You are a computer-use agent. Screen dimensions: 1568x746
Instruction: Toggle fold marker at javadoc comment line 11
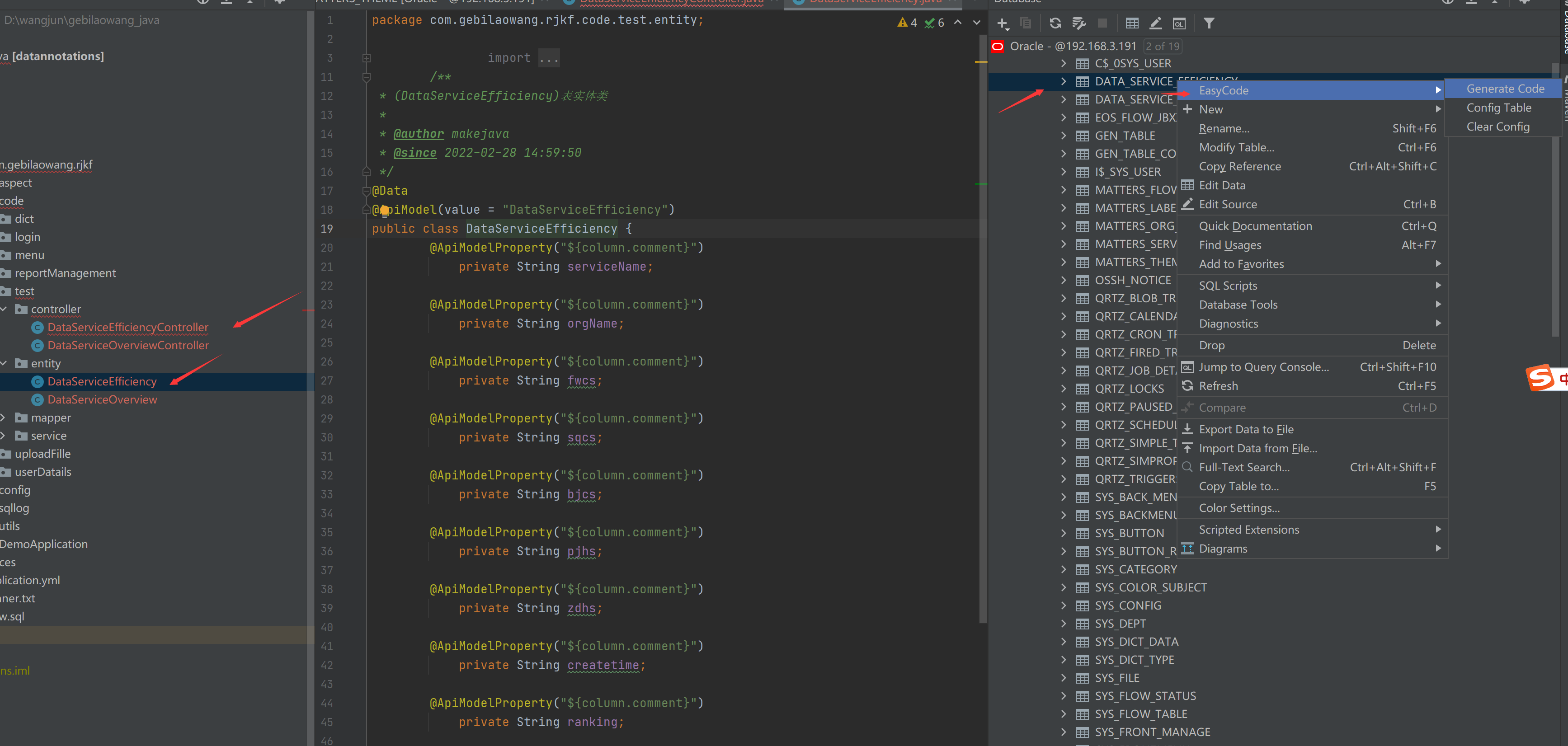(367, 77)
